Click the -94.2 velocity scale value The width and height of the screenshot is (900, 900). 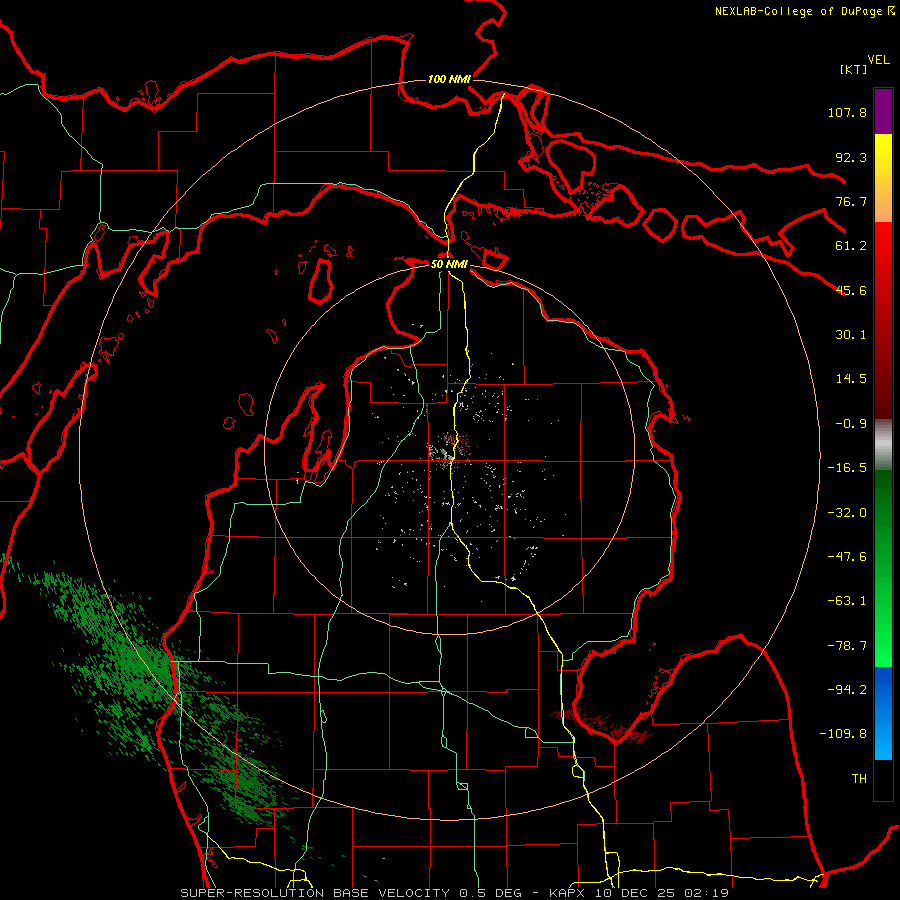click(x=847, y=689)
